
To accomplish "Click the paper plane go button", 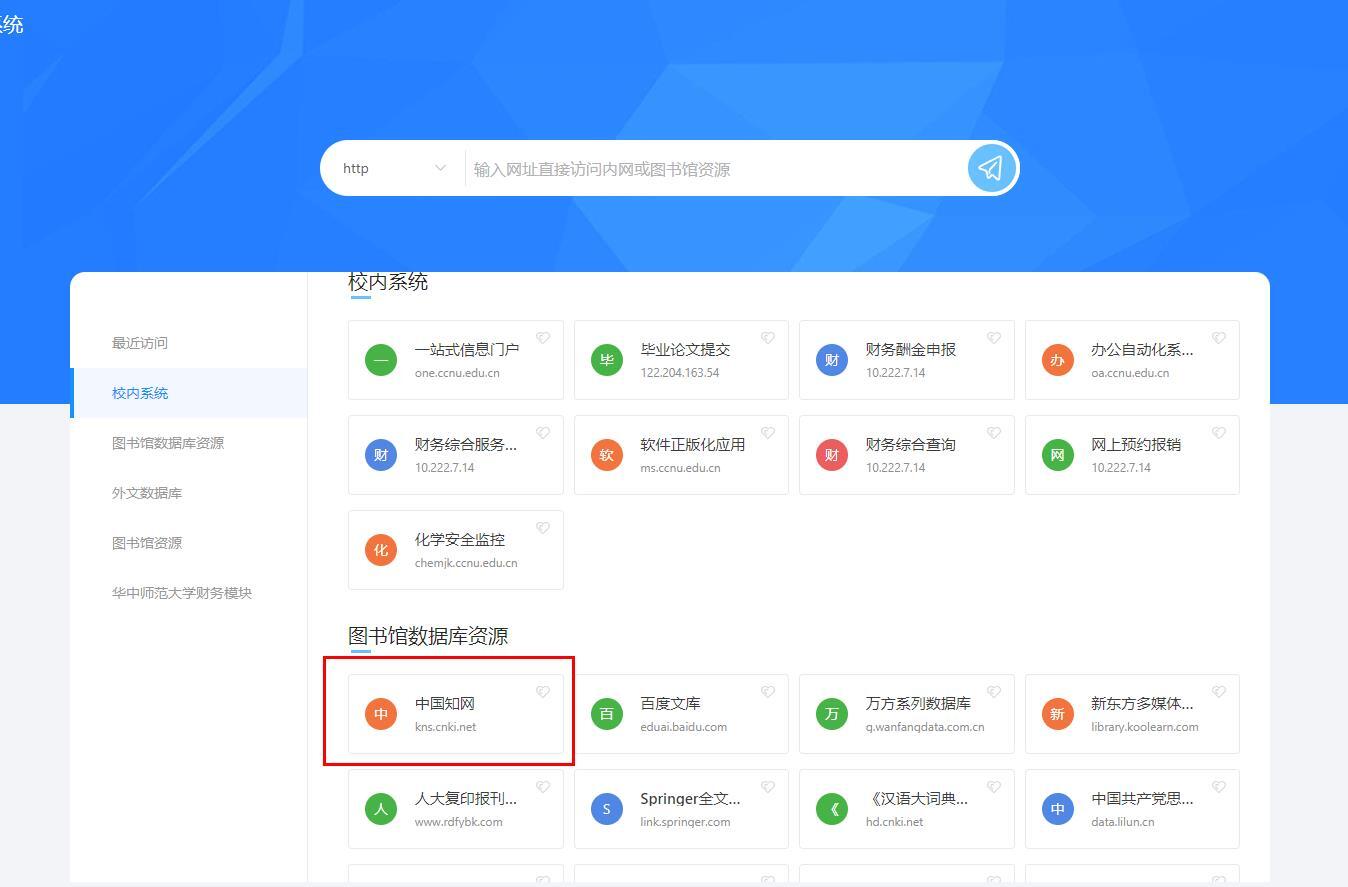I will (990, 168).
